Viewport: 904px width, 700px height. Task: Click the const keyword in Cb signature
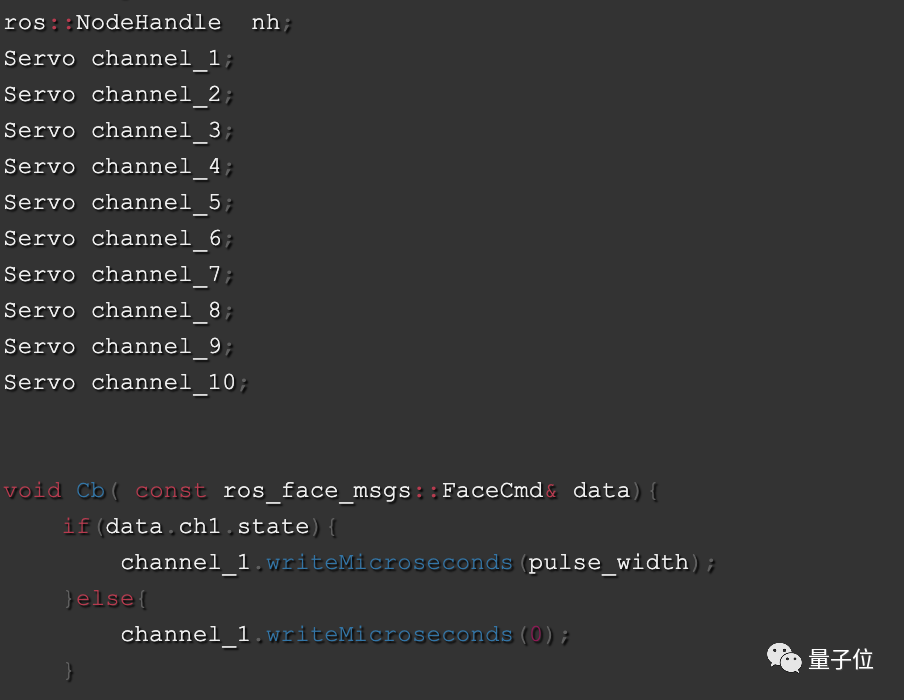170,490
